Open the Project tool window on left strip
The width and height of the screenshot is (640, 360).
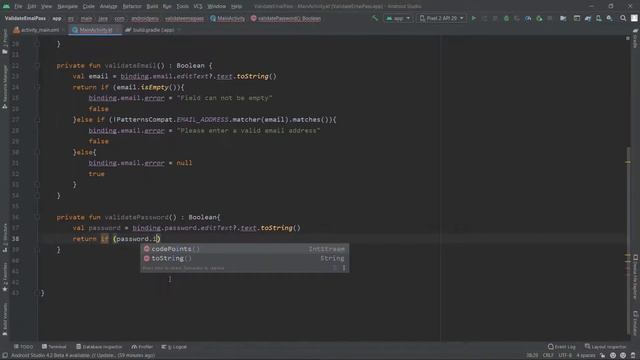5,41
